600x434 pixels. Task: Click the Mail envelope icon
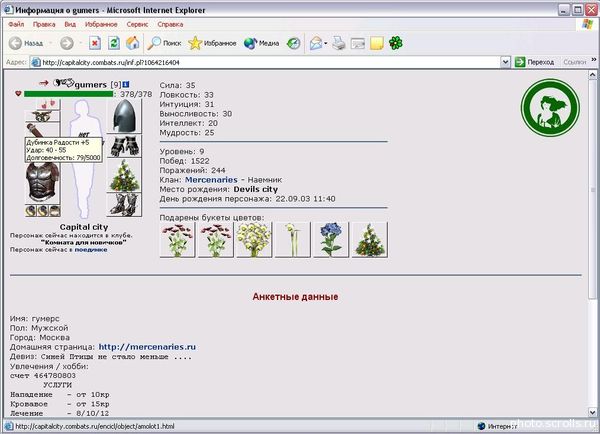click(x=316, y=43)
